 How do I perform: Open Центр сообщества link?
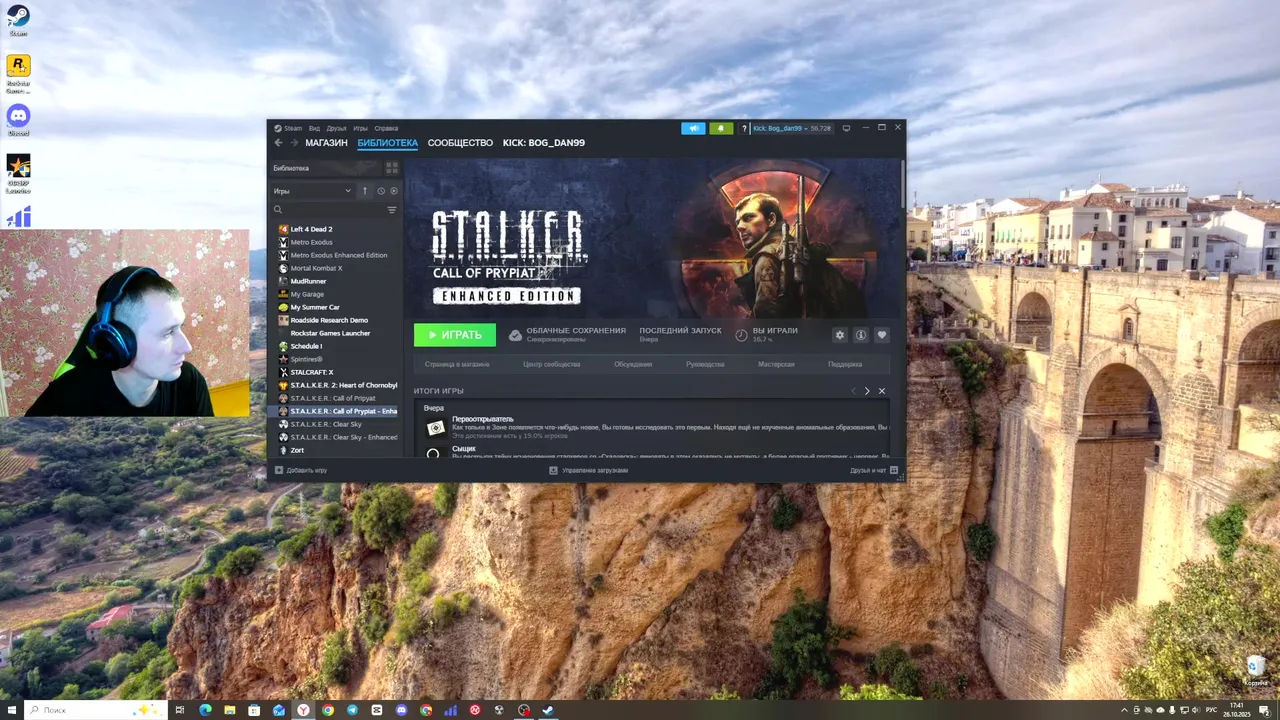point(551,364)
